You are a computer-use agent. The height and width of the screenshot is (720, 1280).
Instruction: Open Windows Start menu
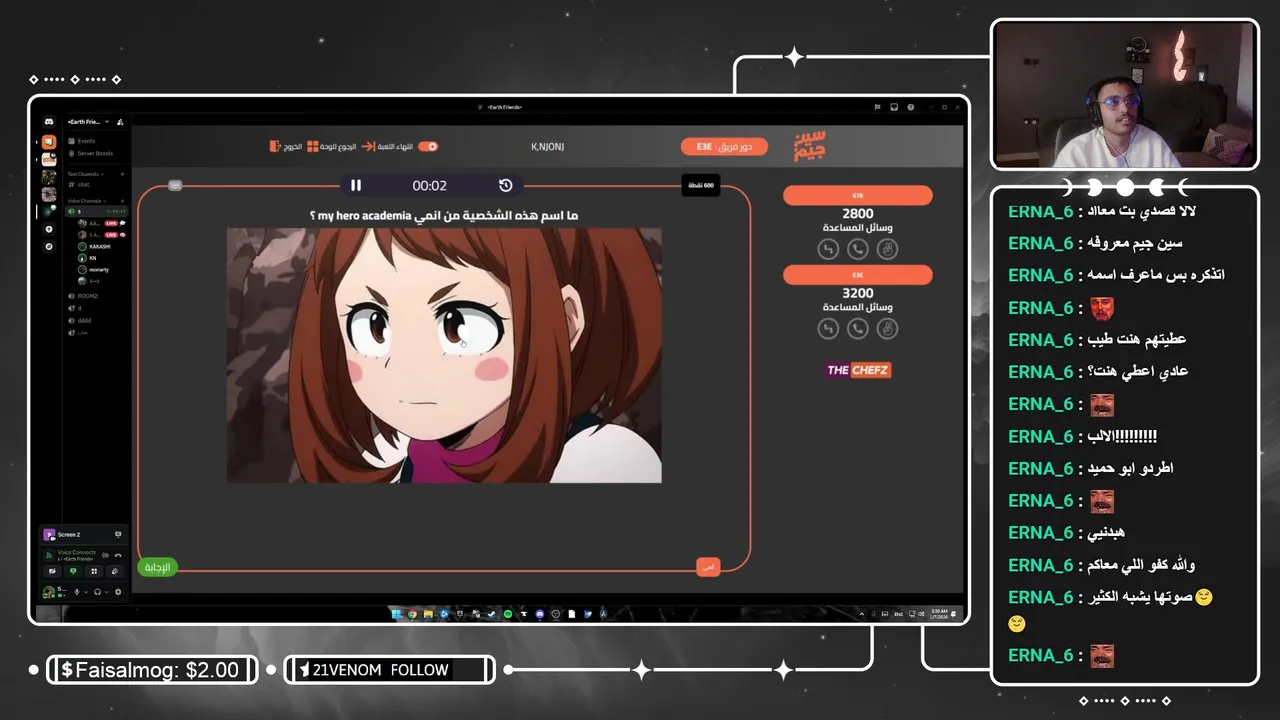[396, 614]
